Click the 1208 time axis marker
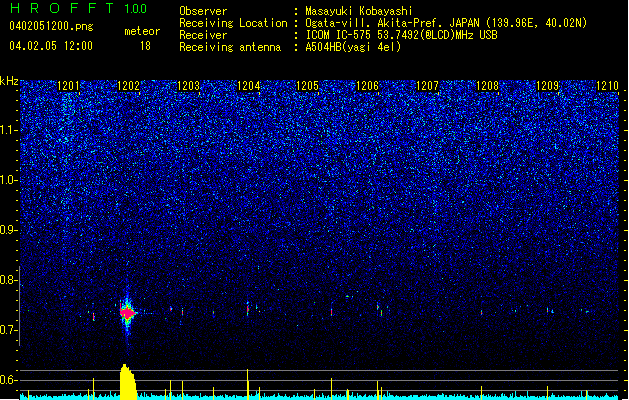The image size is (629, 400). [x=487, y=86]
